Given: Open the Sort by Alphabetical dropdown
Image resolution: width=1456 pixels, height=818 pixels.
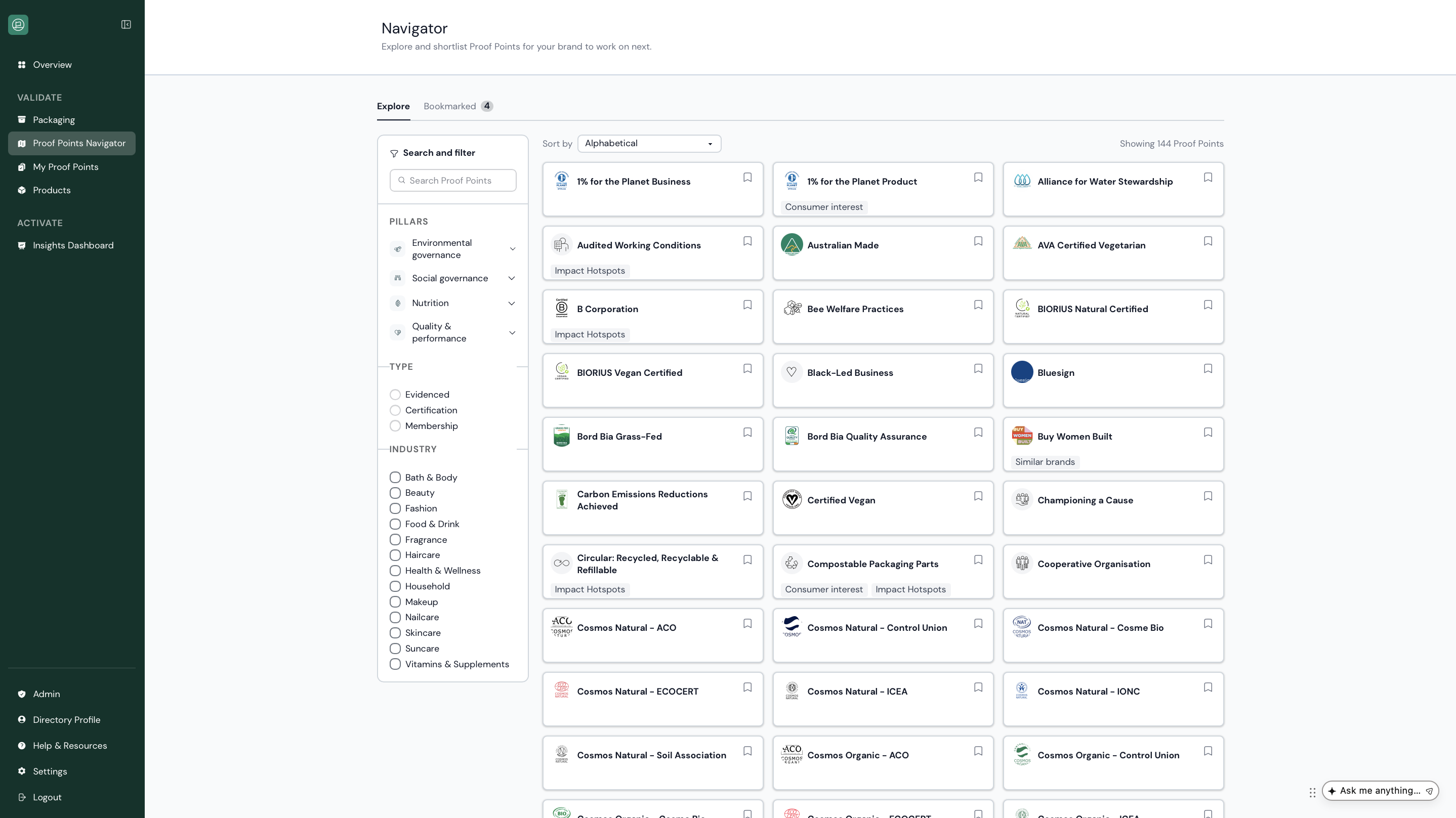Looking at the screenshot, I should tap(649, 144).
